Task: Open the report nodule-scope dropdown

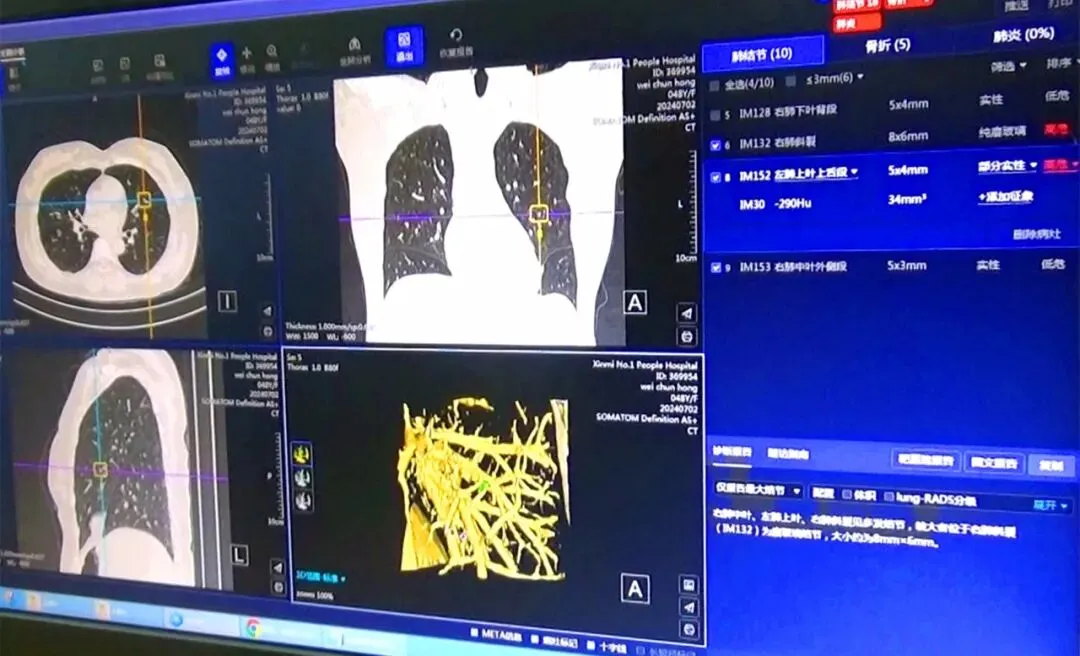Action: point(758,489)
